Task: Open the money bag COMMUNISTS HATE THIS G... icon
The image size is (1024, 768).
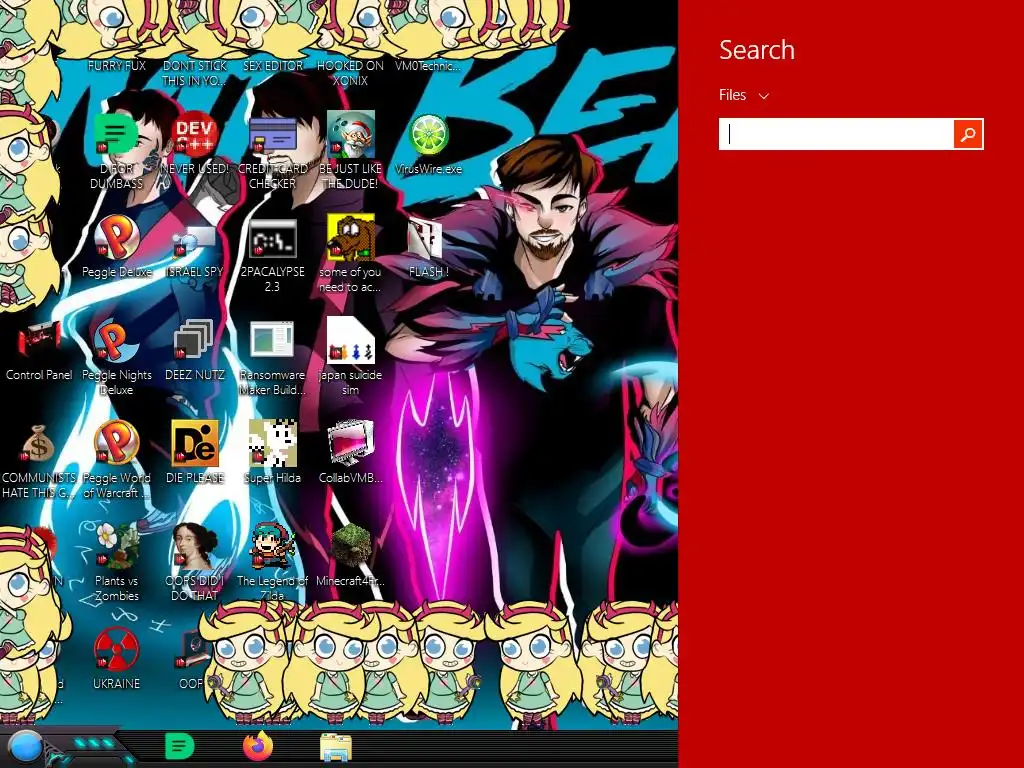Action: point(39,443)
